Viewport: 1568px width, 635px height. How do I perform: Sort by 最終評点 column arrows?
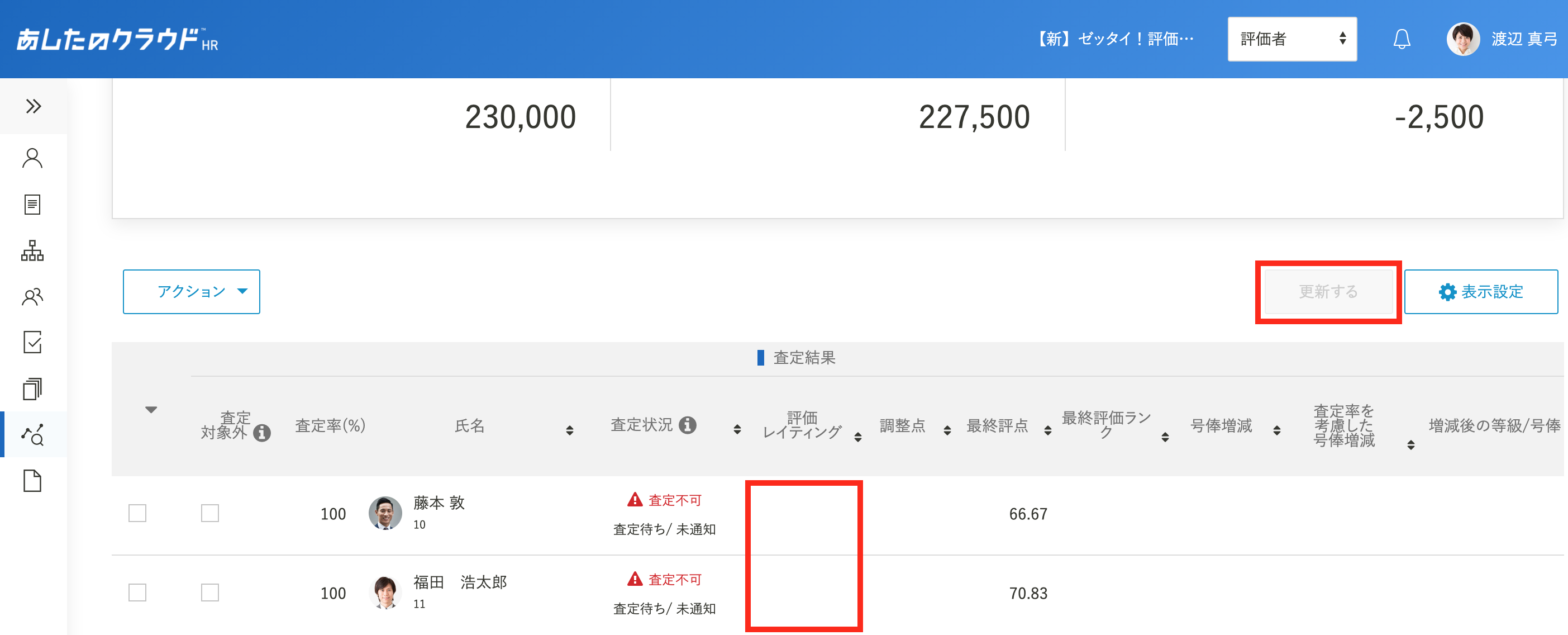1047,430
